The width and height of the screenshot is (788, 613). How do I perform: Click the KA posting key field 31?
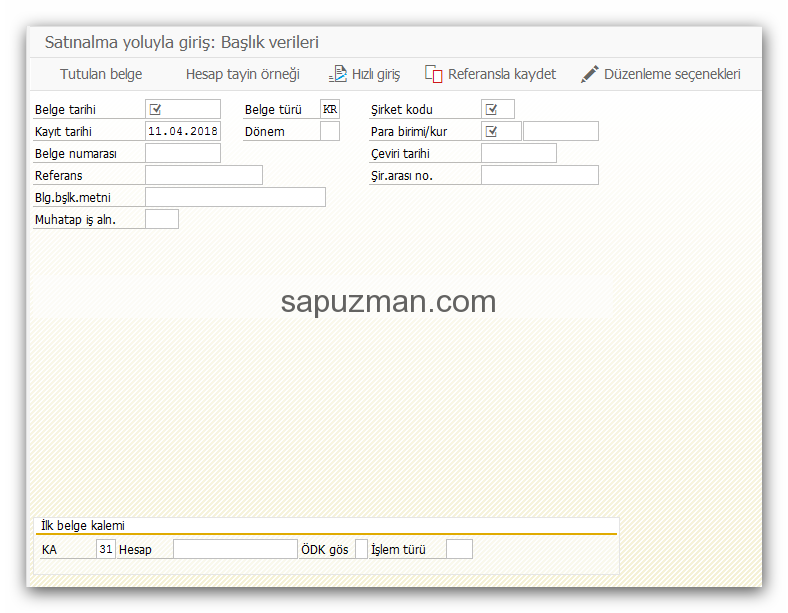[106, 549]
